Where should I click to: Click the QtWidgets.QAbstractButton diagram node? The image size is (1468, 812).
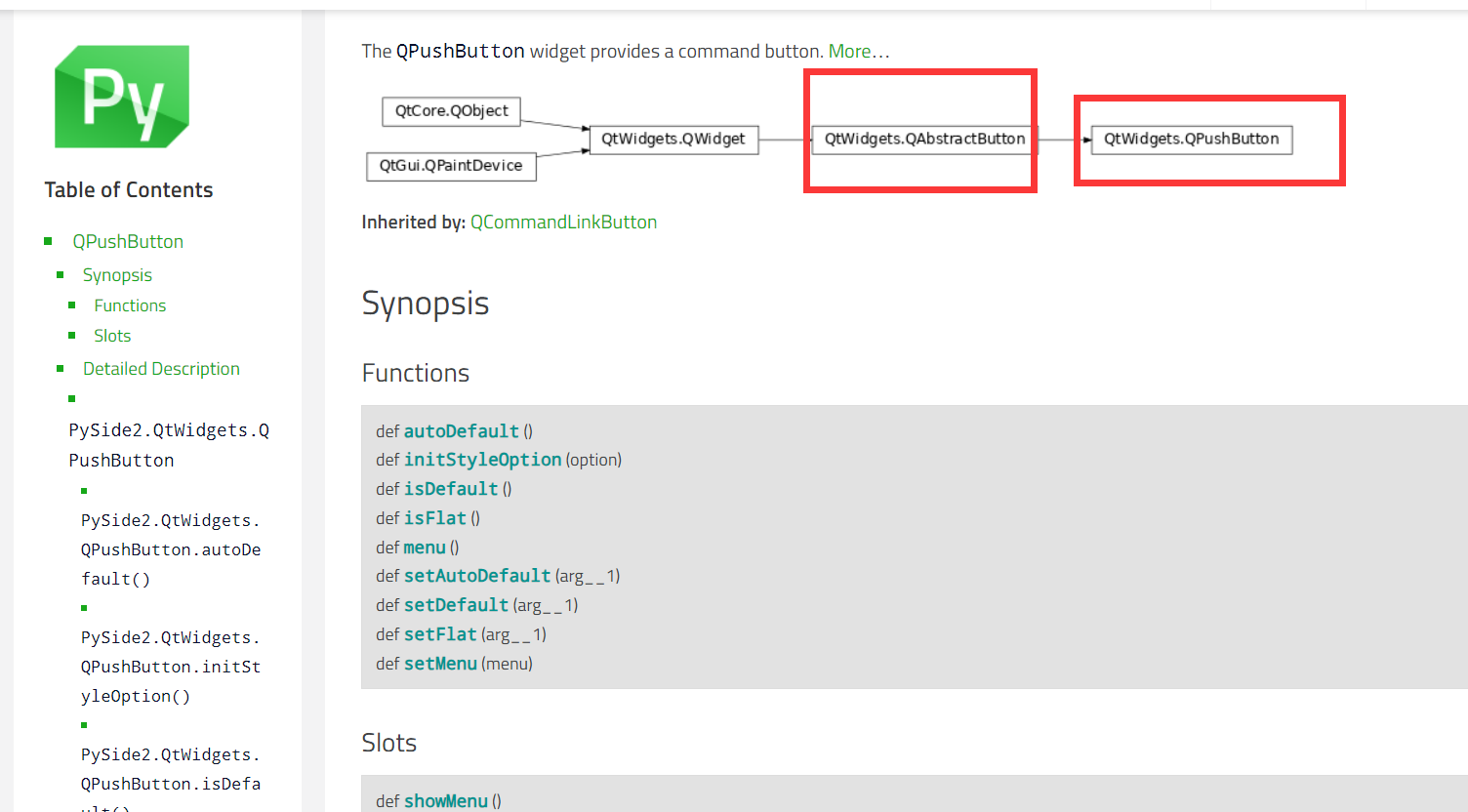tap(924, 140)
